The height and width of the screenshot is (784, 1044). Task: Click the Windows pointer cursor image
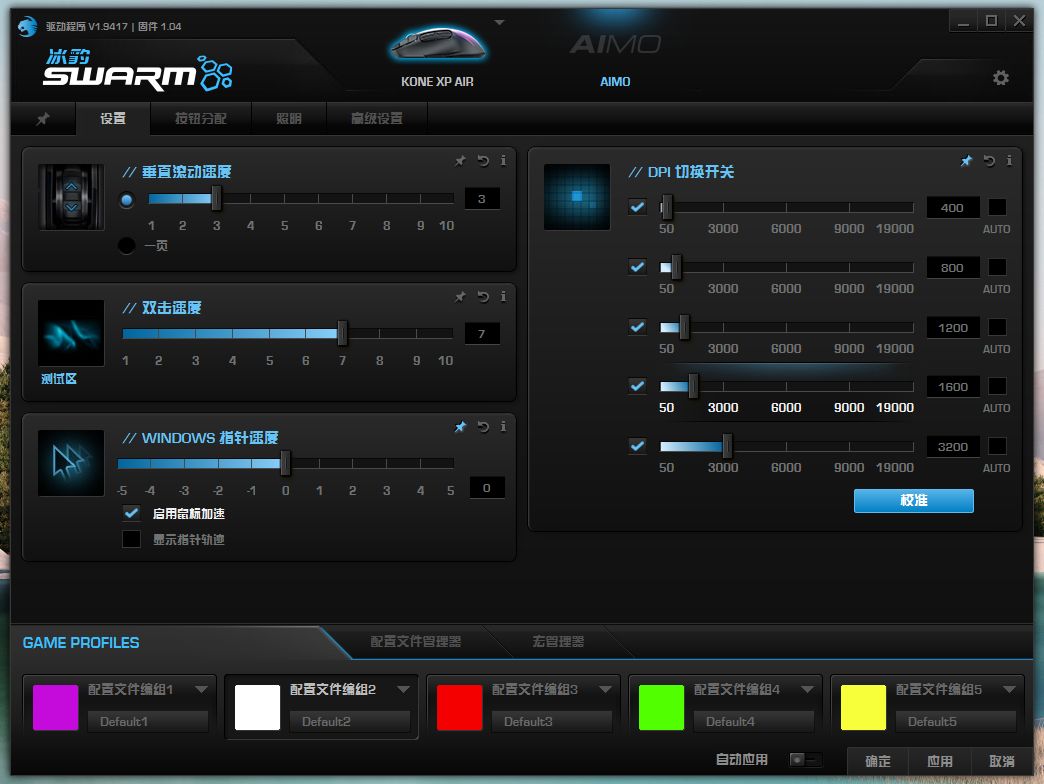[71, 463]
